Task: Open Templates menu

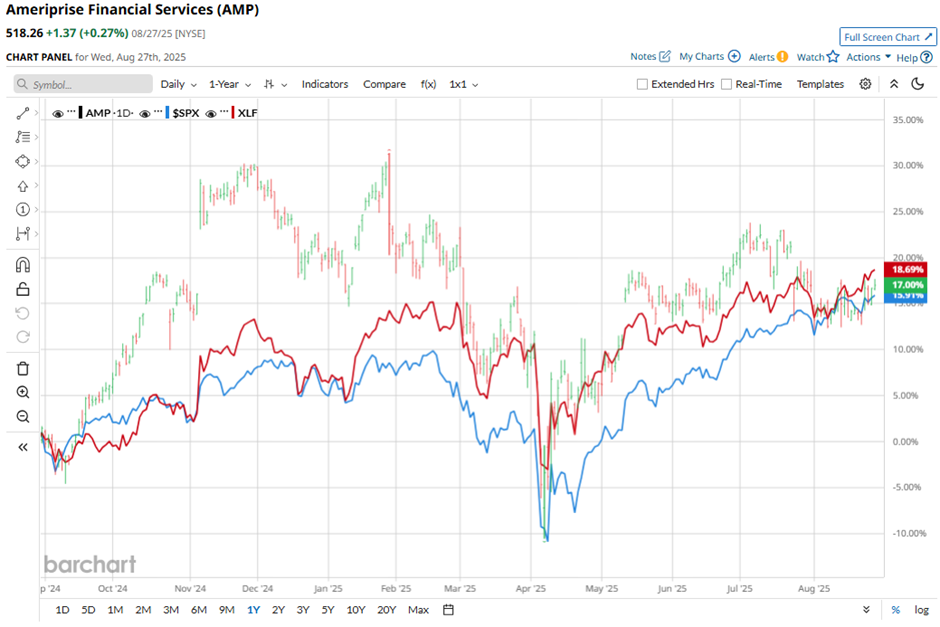Action: tap(820, 85)
